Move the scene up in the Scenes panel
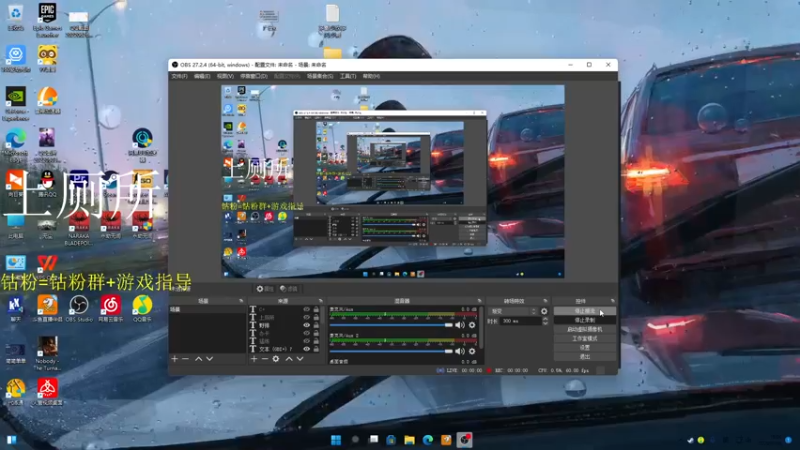Image resolution: width=800 pixels, height=450 pixels. 198,359
